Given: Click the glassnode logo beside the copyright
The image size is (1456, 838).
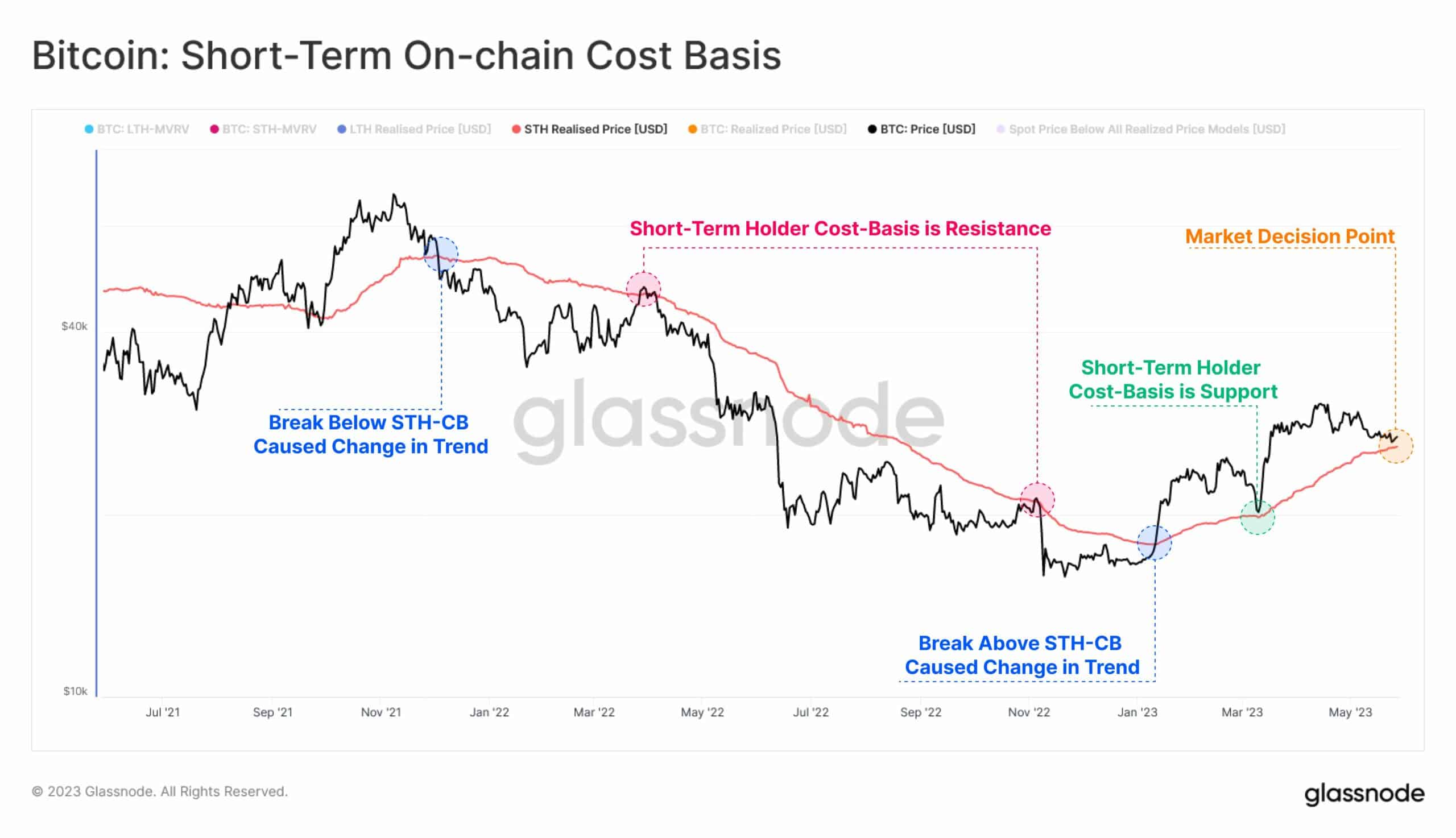Looking at the screenshot, I should coord(1364,794).
